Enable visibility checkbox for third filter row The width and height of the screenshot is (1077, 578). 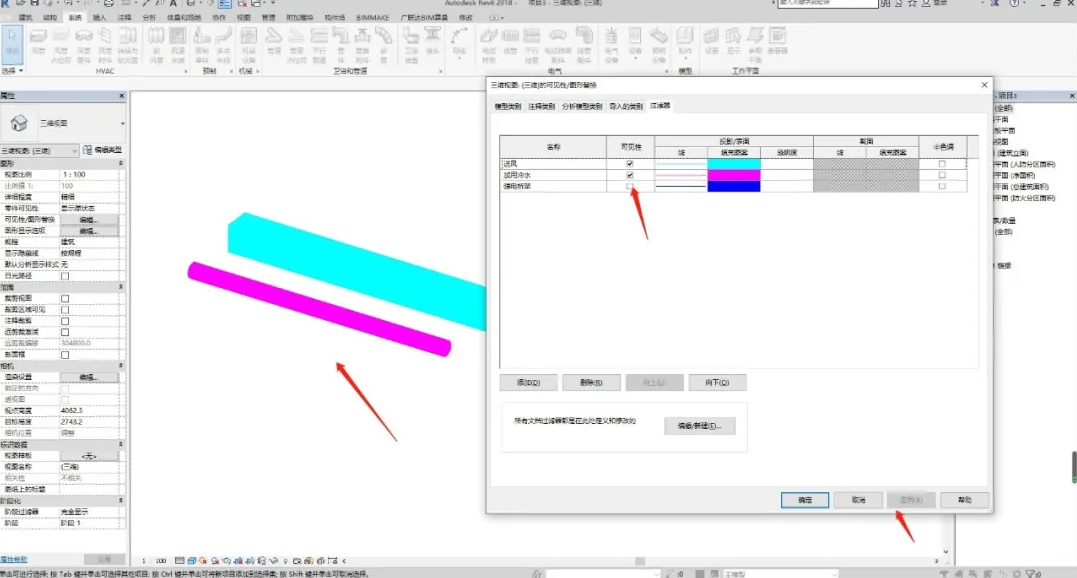[630, 186]
